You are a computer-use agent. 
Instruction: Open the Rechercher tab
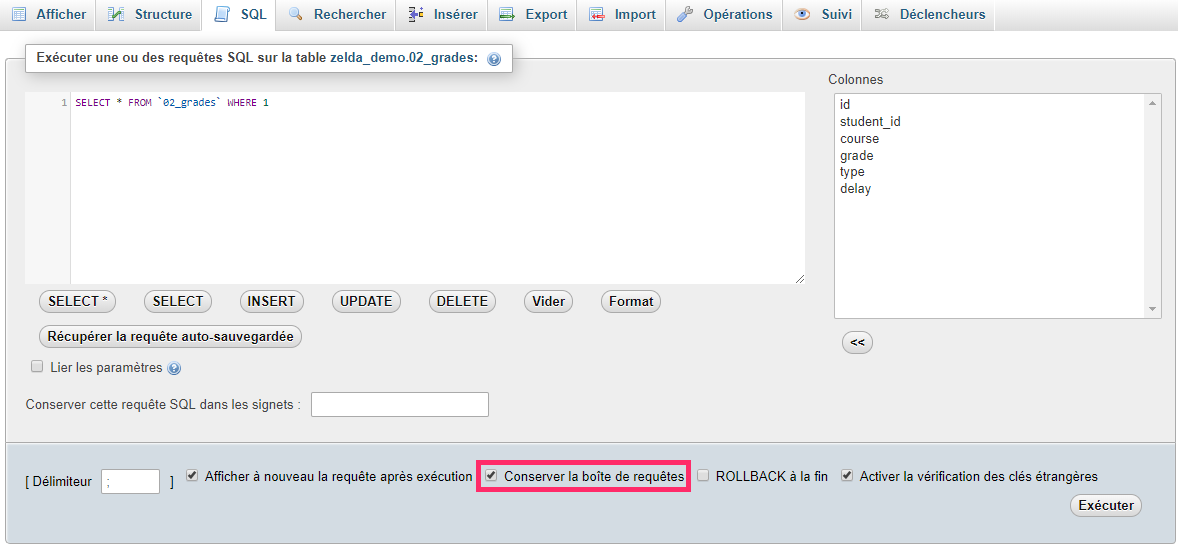[336, 15]
